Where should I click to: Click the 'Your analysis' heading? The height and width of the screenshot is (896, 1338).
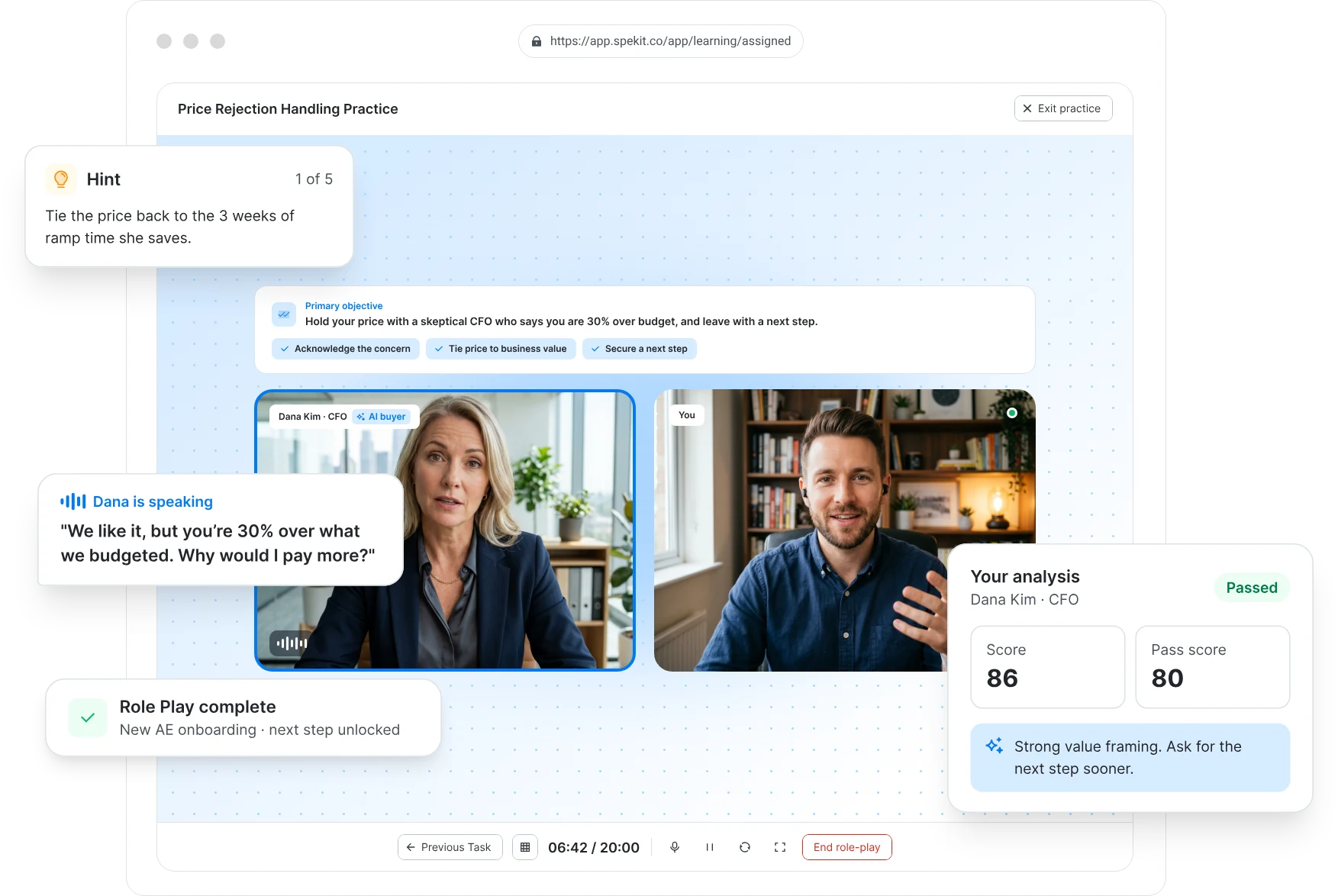[x=1025, y=576]
